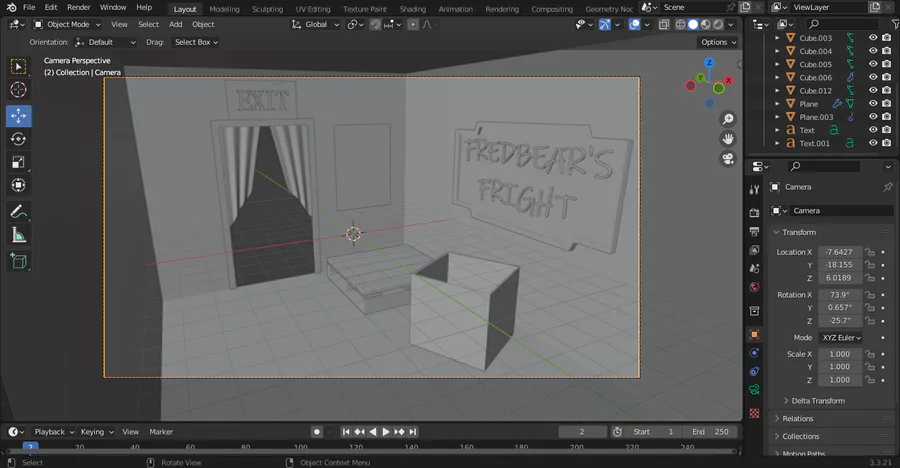The width and height of the screenshot is (900, 468).
Task: Select the Scale tool
Action: [18, 162]
